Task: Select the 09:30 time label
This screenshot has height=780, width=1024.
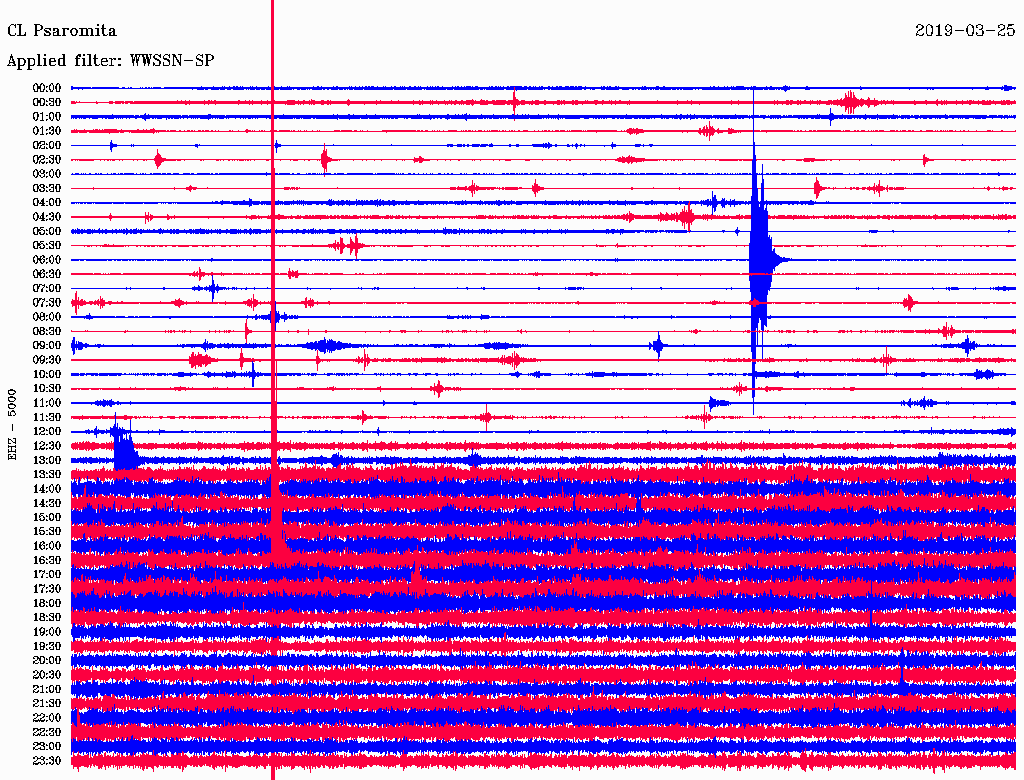Action: click(x=47, y=361)
